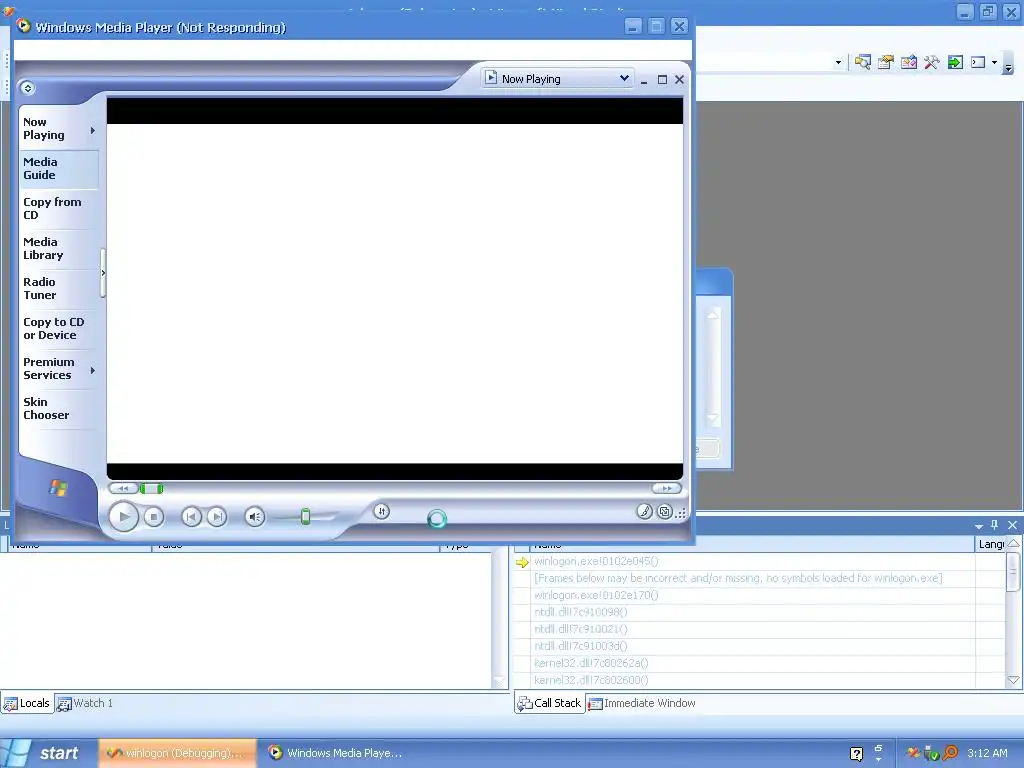Open the Toolbox hammer-and-wrench icon

point(932,62)
